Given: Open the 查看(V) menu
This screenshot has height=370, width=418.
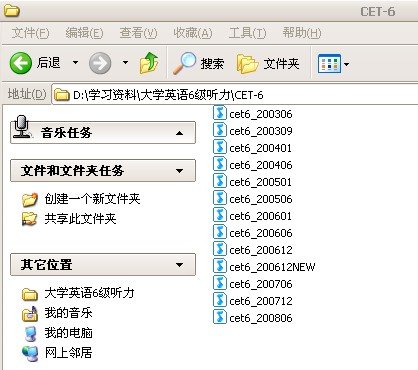Looking at the screenshot, I should click(x=138, y=33).
